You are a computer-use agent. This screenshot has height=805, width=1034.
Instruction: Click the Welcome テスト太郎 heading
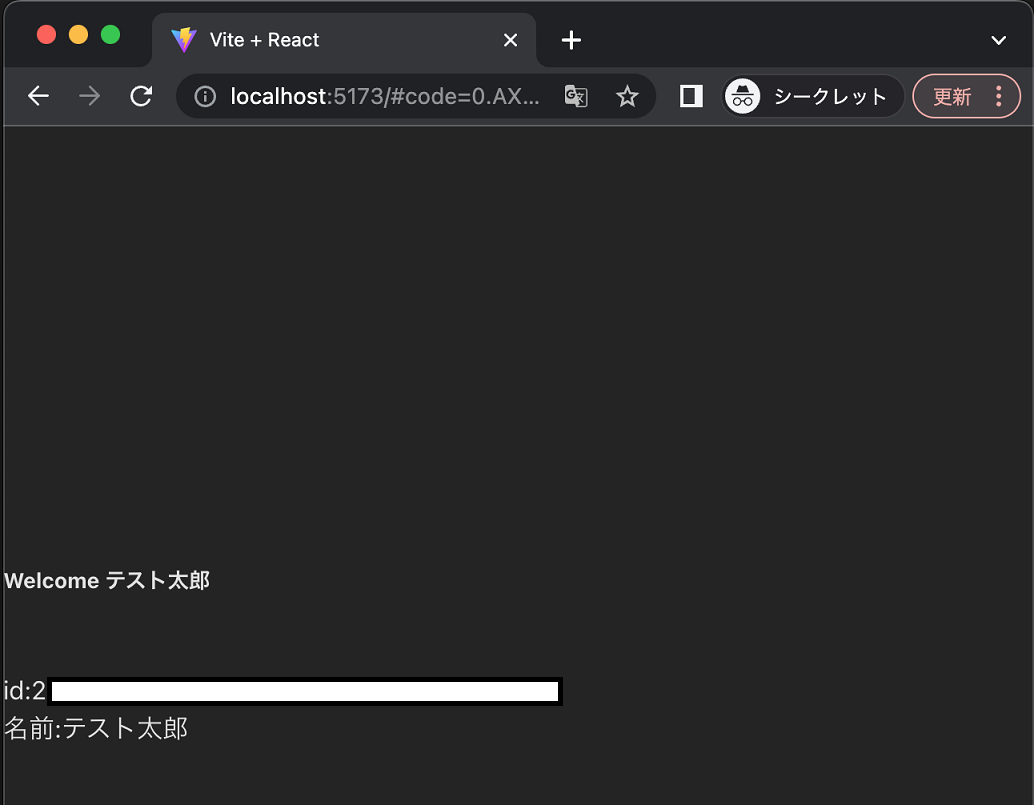click(x=106, y=580)
